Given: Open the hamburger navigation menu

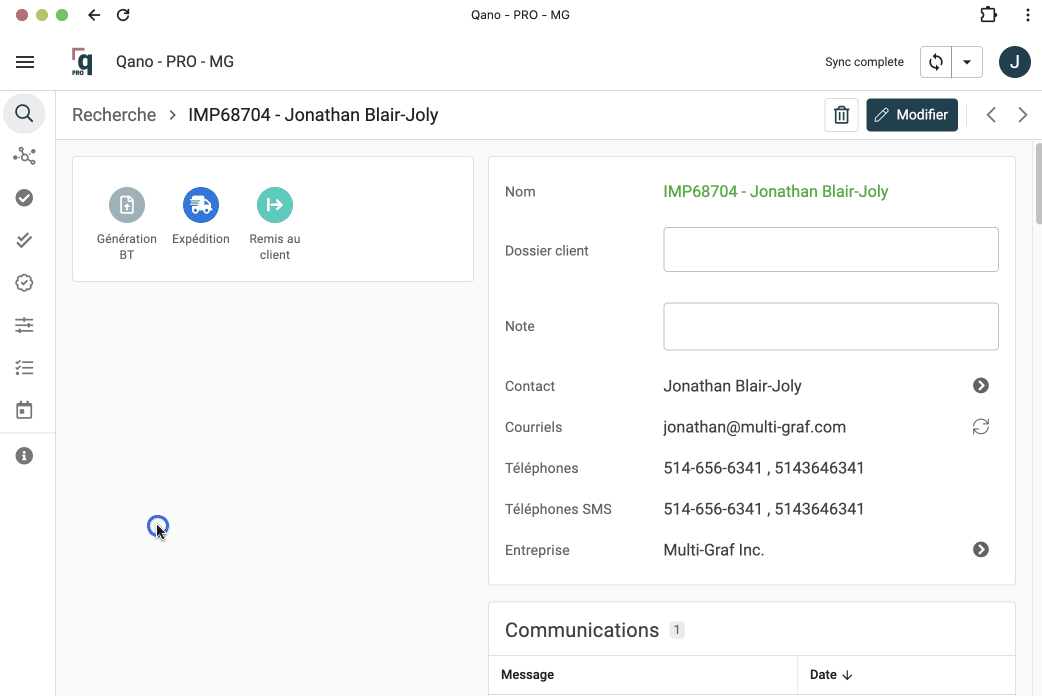Looking at the screenshot, I should point(25,62).
